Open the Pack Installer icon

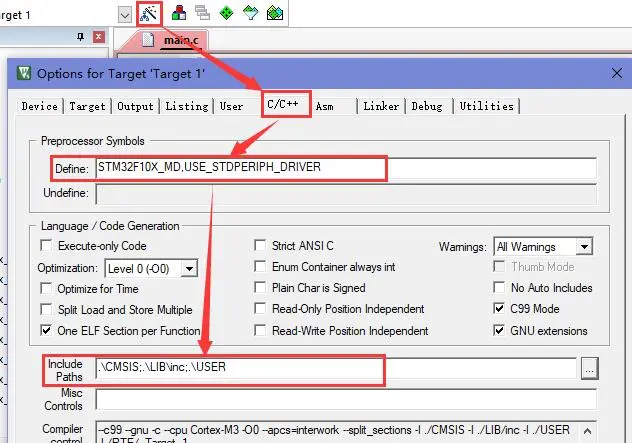click(x=275, y=13)
